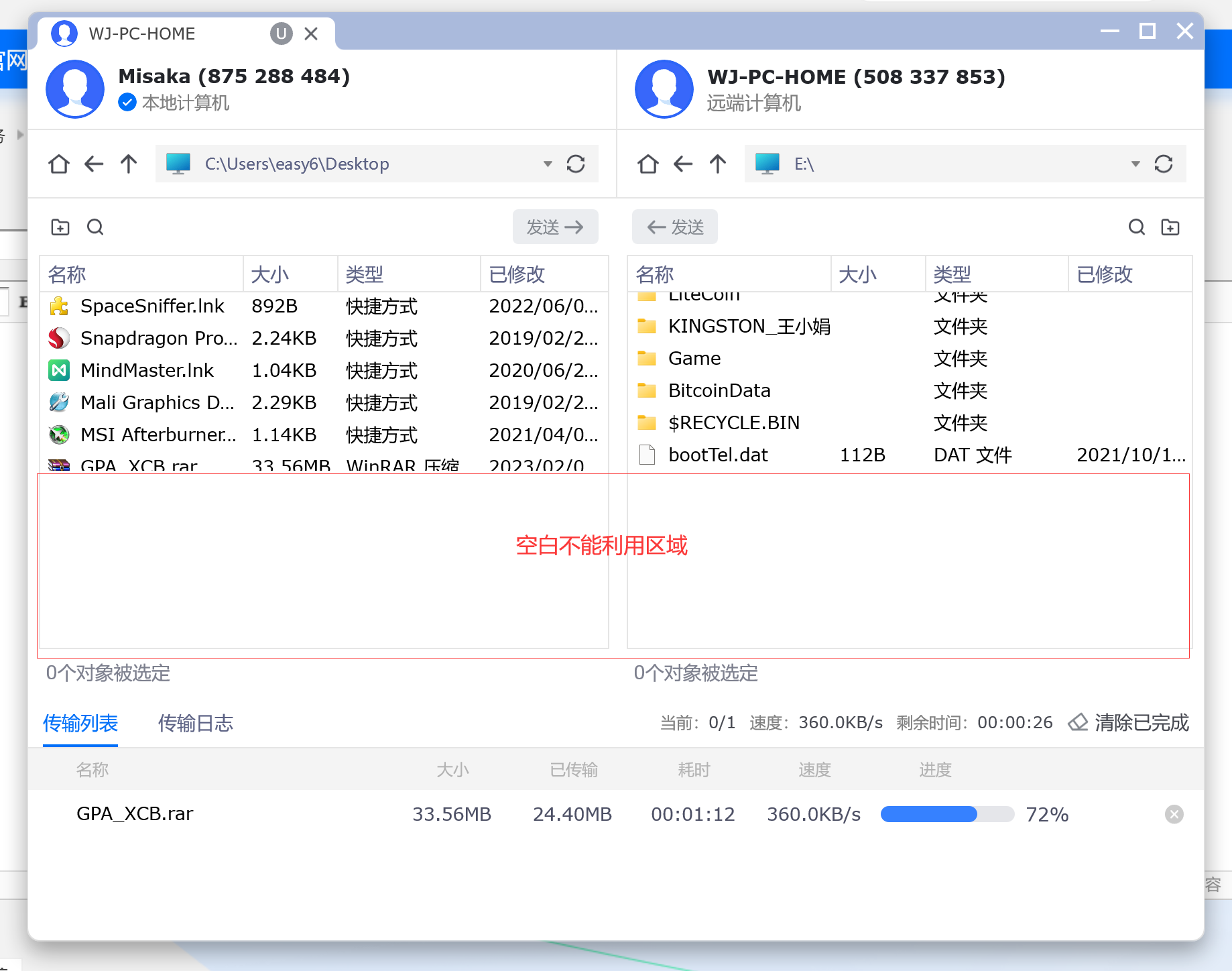The image size is (1232, 971).
Task: Refresh the remote E:\ listing
Action: click(x=1164, y=164)
